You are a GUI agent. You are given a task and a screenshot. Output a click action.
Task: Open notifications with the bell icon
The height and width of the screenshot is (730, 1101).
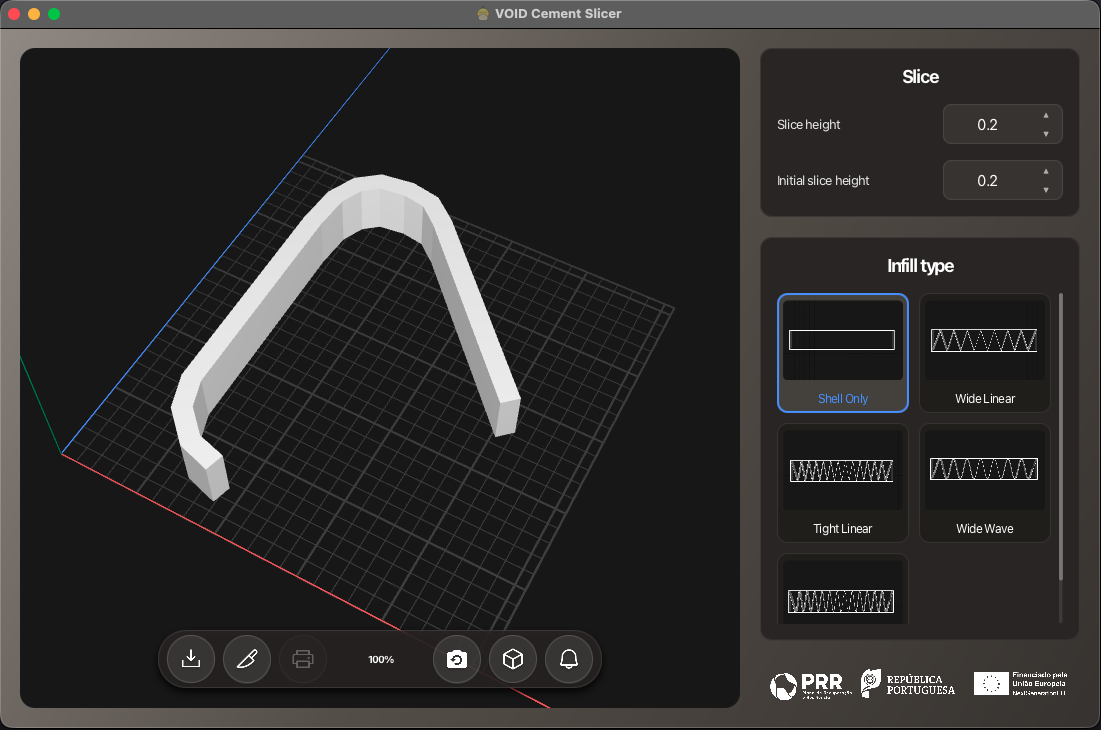coord(569,659)
